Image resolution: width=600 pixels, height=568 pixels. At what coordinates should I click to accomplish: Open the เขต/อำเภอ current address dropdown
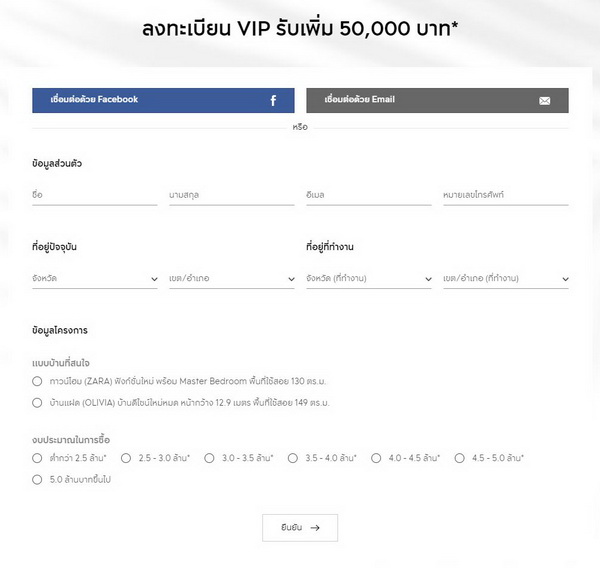[231, 278]
